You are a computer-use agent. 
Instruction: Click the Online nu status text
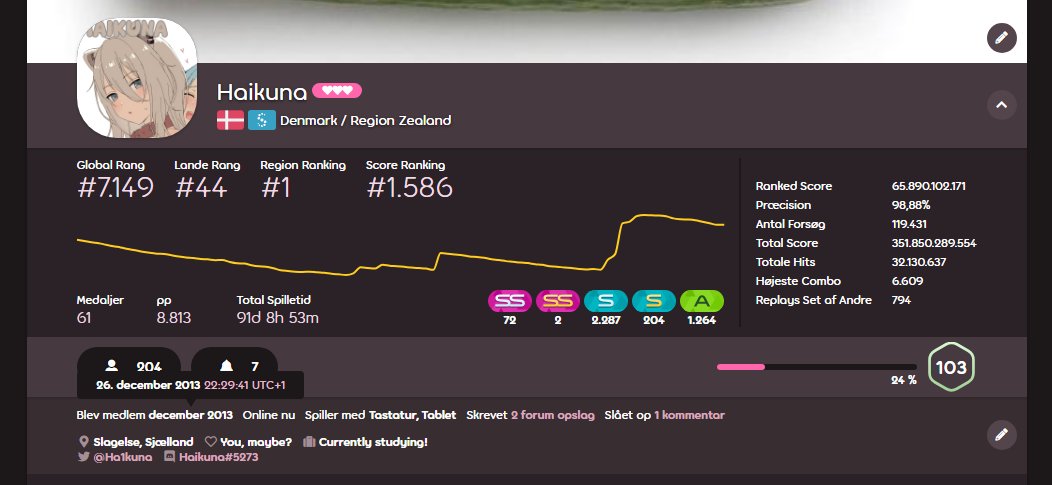click(269, 415)
